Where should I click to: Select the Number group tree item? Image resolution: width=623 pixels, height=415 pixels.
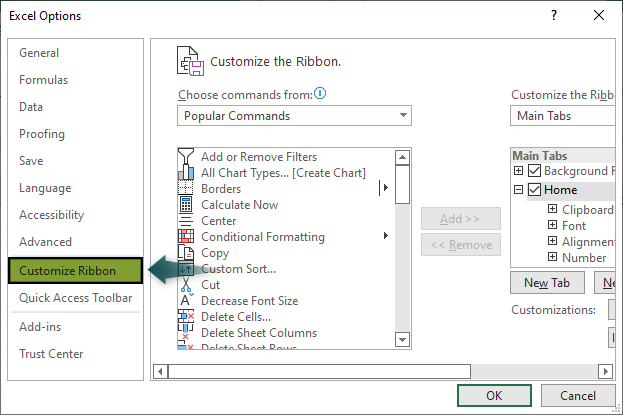[584, 258]
